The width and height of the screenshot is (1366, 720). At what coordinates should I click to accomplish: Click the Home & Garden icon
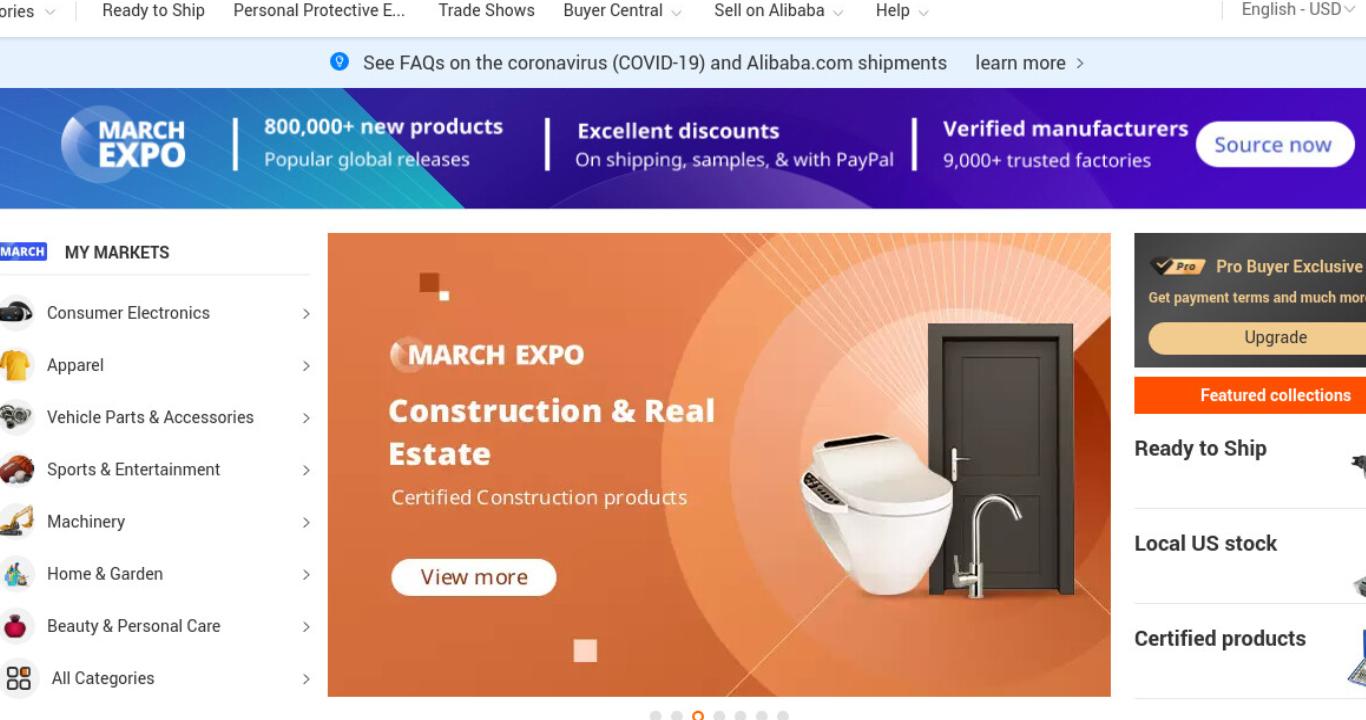click(16, 574)
